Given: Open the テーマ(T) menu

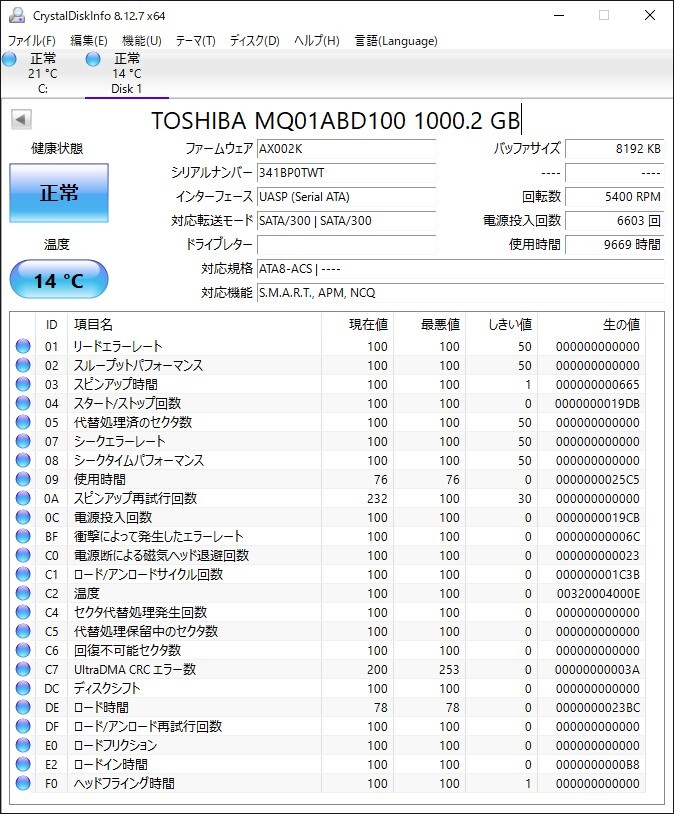Looking at the screenshot, I should pyautogui.click(x=196, y=40).
